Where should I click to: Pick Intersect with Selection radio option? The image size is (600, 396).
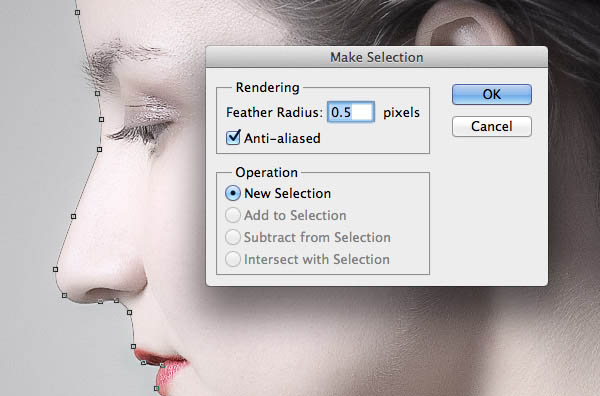pos(233,259)
